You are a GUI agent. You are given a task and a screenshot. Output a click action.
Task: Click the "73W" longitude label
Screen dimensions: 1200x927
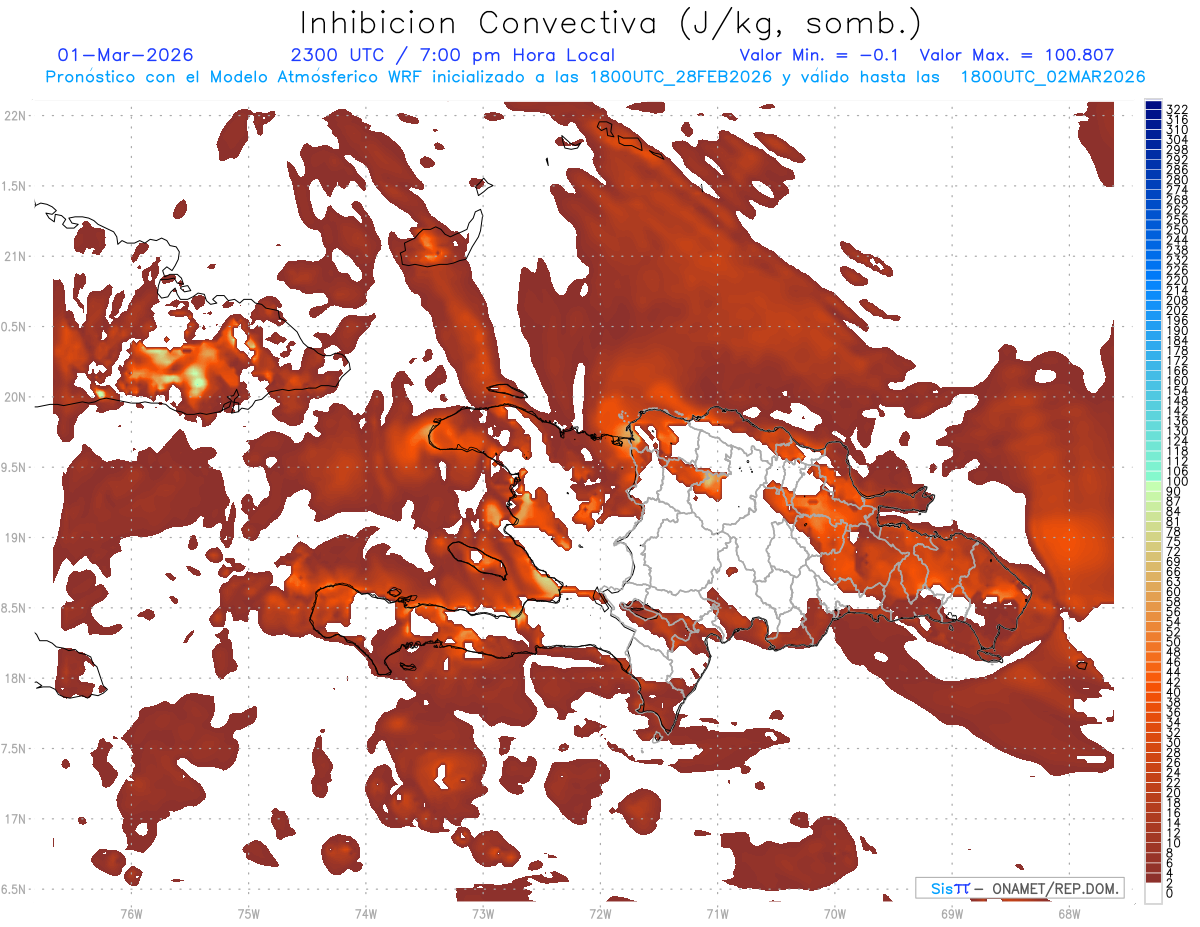click(482, 913)
